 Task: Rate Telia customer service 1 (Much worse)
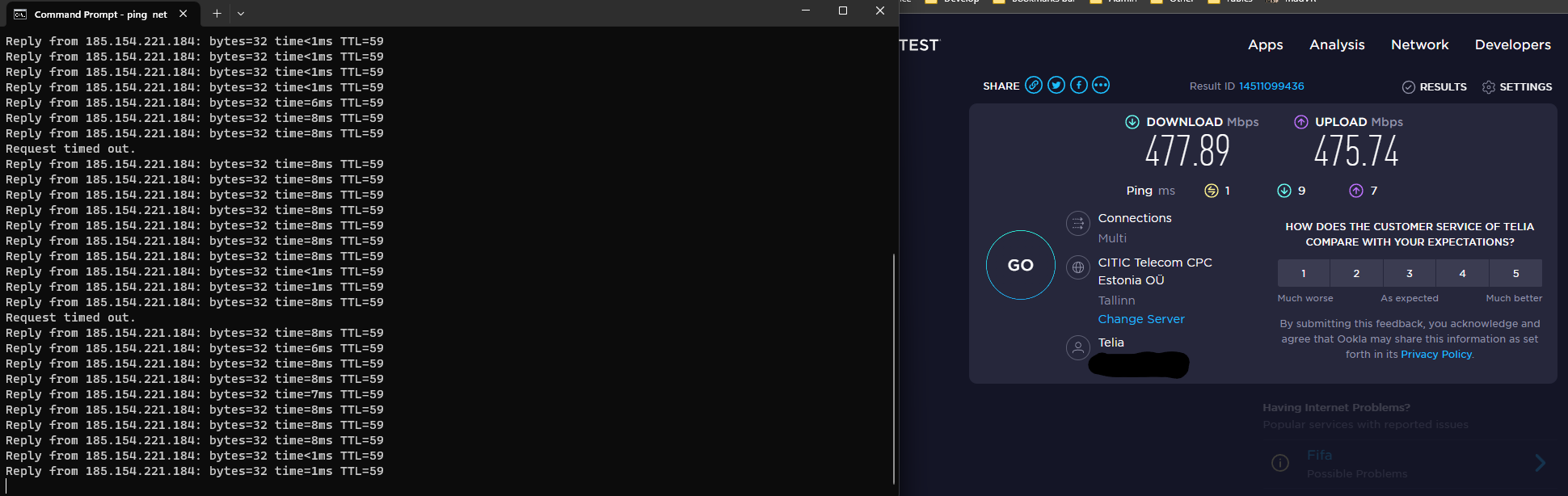click(x=1304, y=273)
